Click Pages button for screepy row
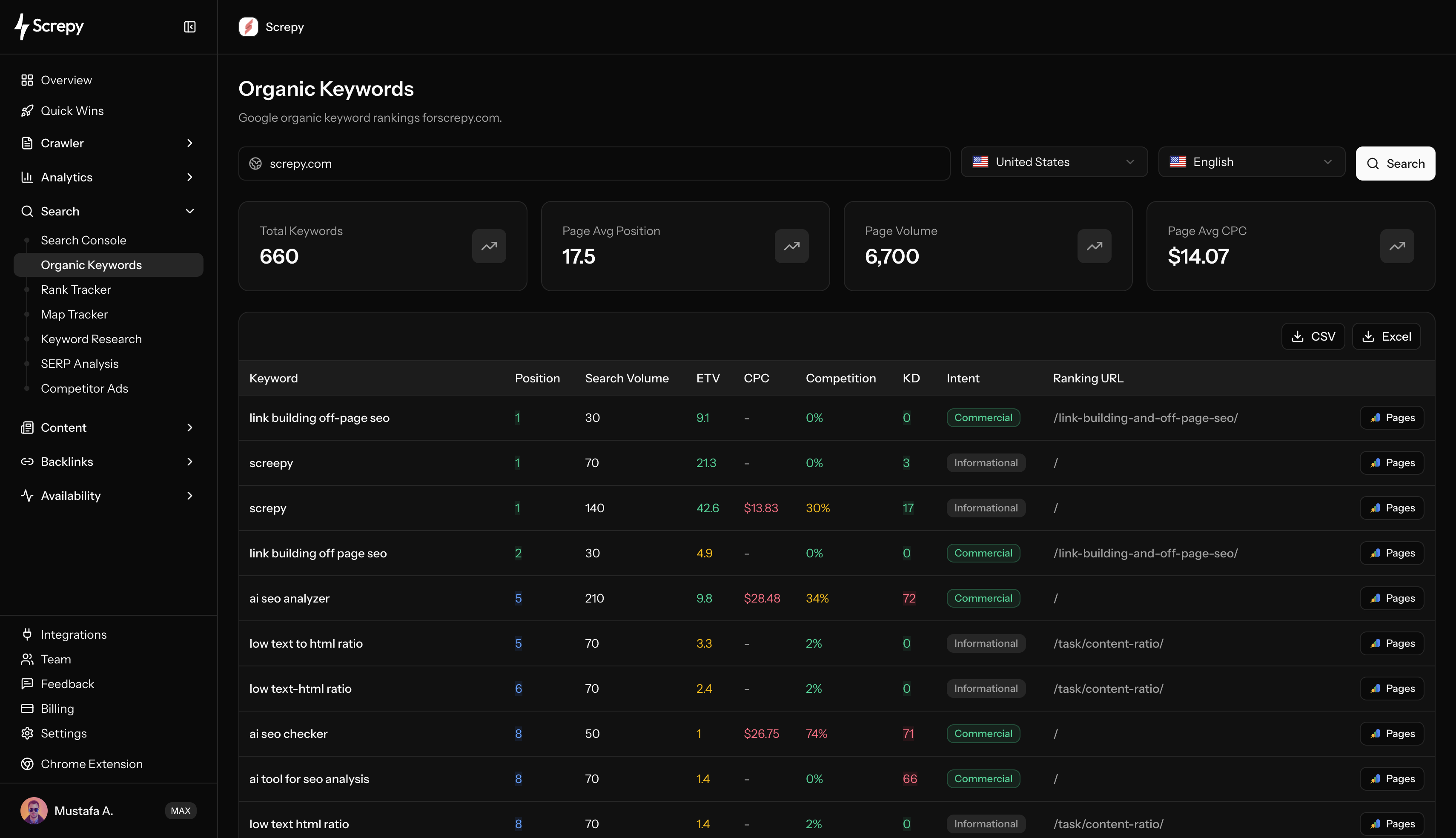1456x838 pixels. tap(1392, 463)
